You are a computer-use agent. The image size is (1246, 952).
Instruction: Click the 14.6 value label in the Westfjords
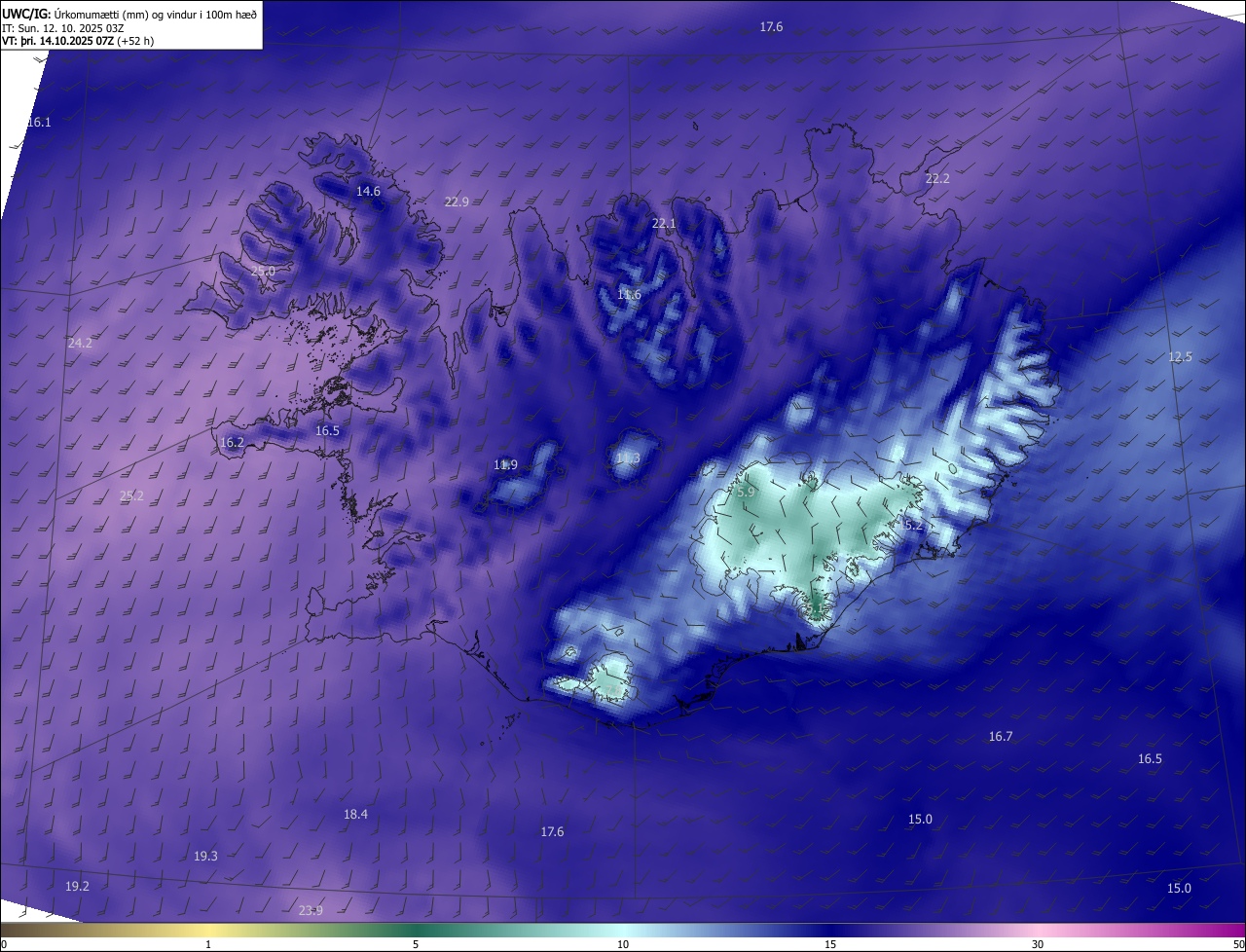(368, 192)
